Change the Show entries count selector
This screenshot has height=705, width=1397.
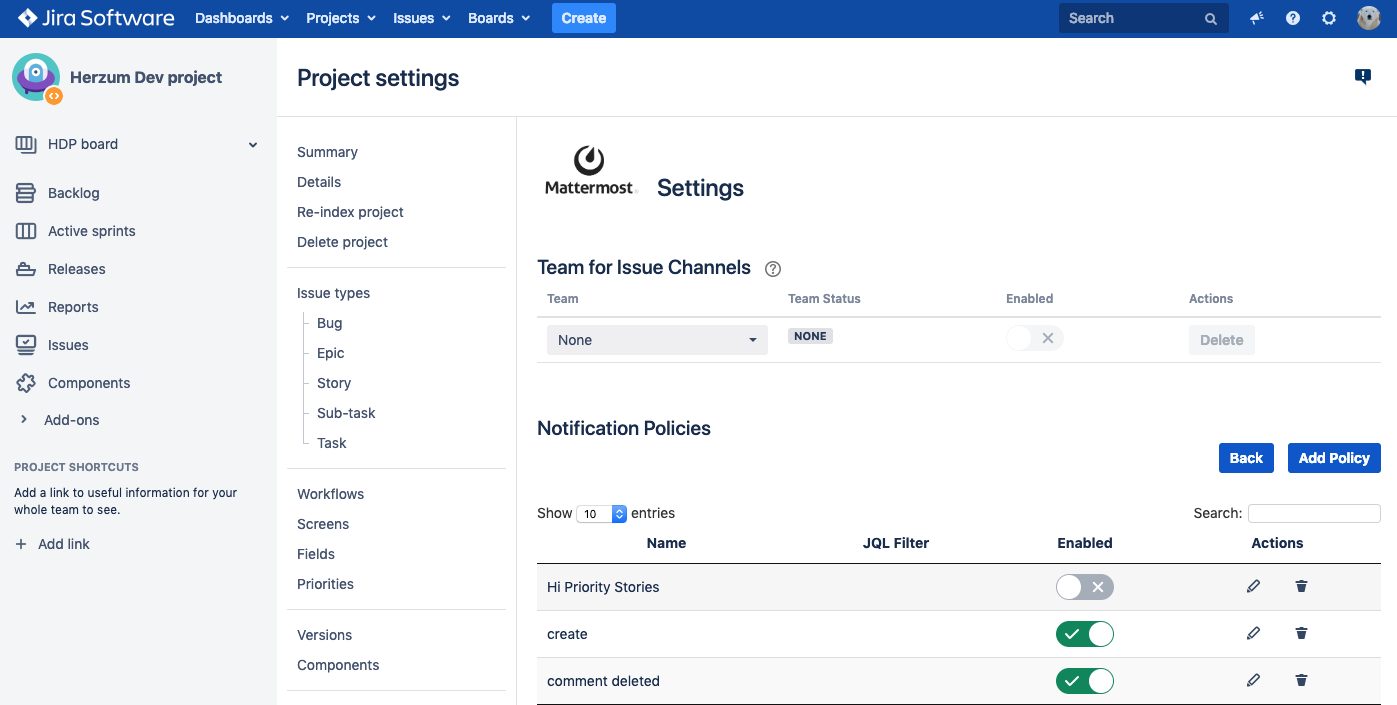click(601, 514)
